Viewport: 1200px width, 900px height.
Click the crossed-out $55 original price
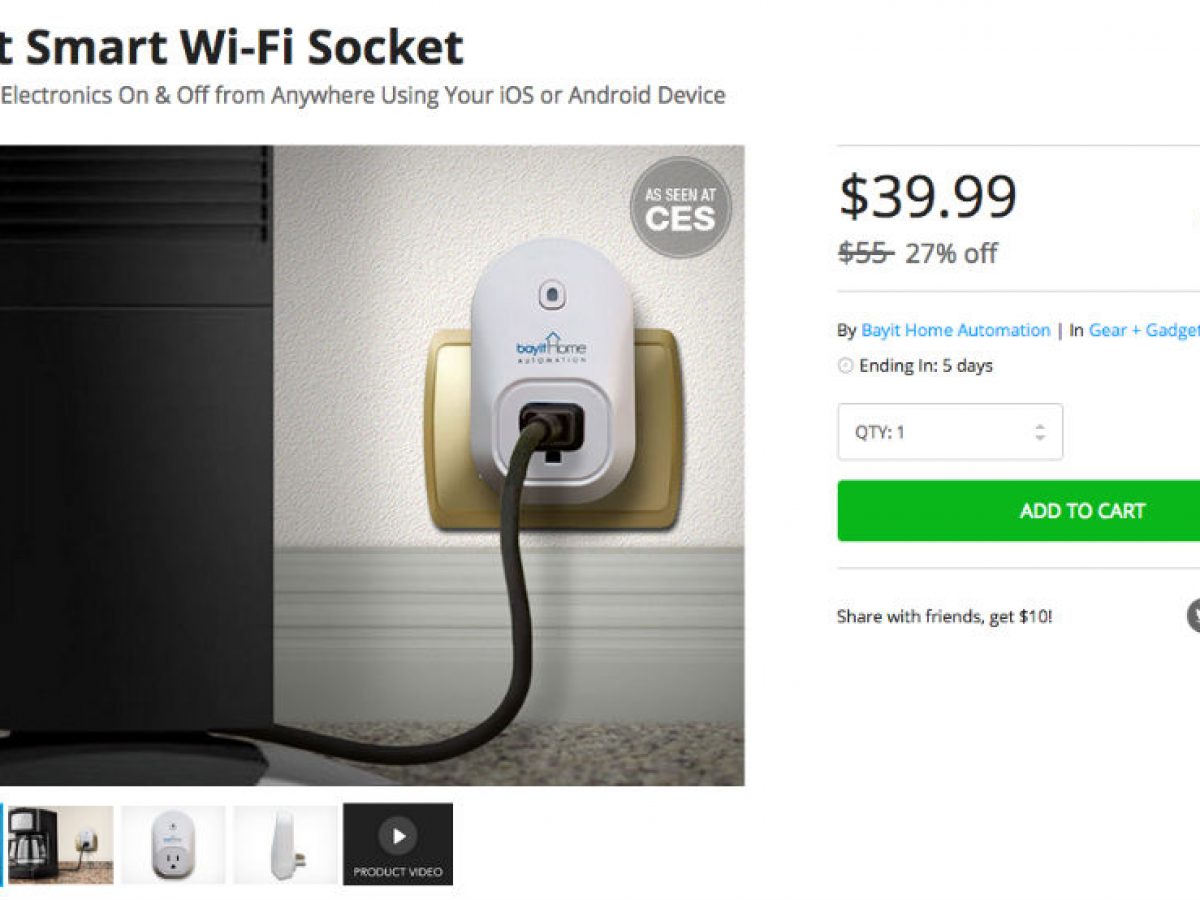pyautogui.click(x=864, y=253)
